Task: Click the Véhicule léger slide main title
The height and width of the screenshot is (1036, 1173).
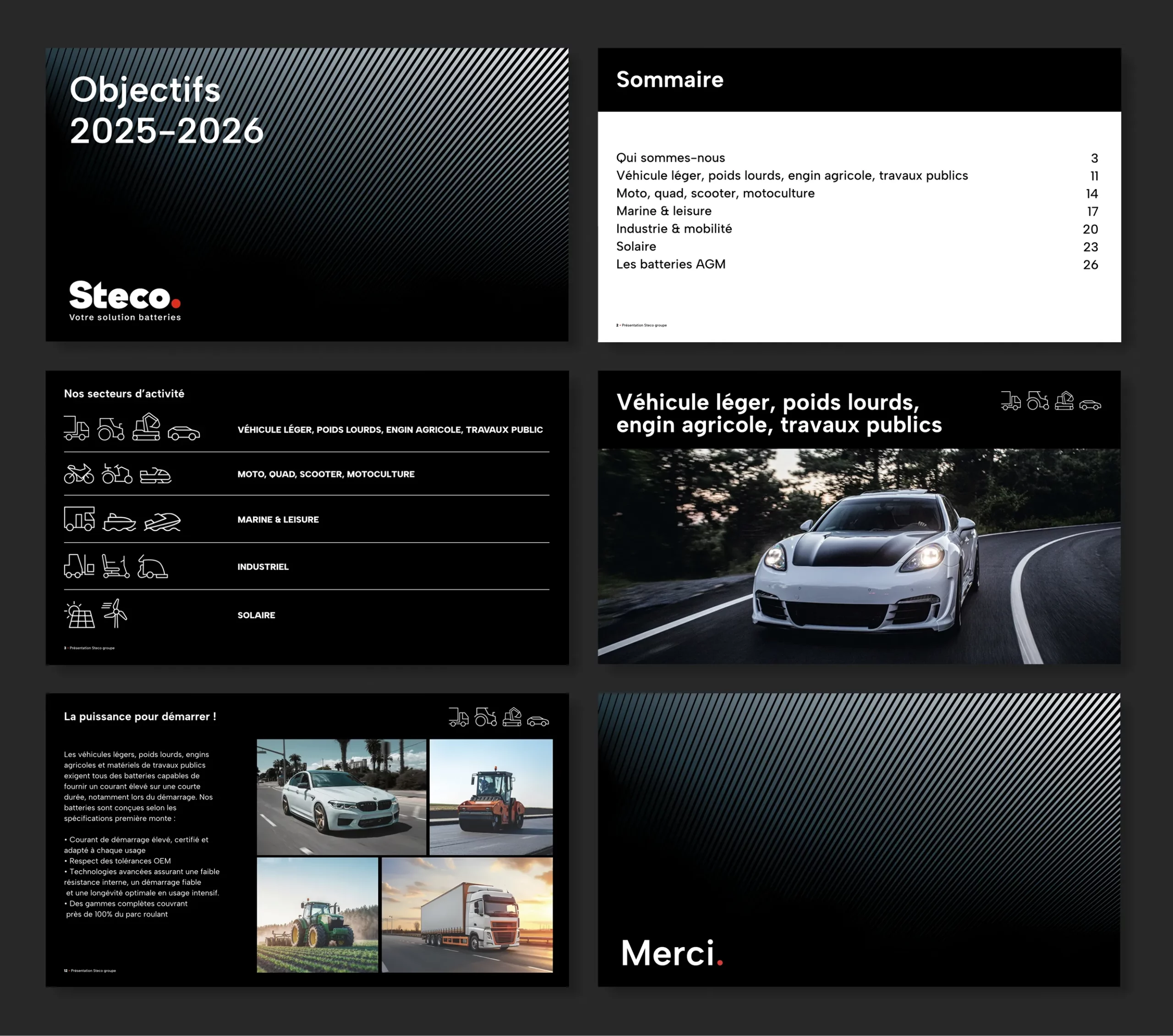Action: pos(779,413)
